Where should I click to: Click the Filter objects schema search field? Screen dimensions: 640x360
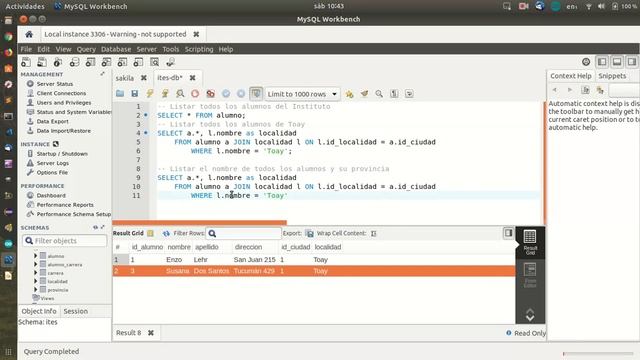click(65, 241)
